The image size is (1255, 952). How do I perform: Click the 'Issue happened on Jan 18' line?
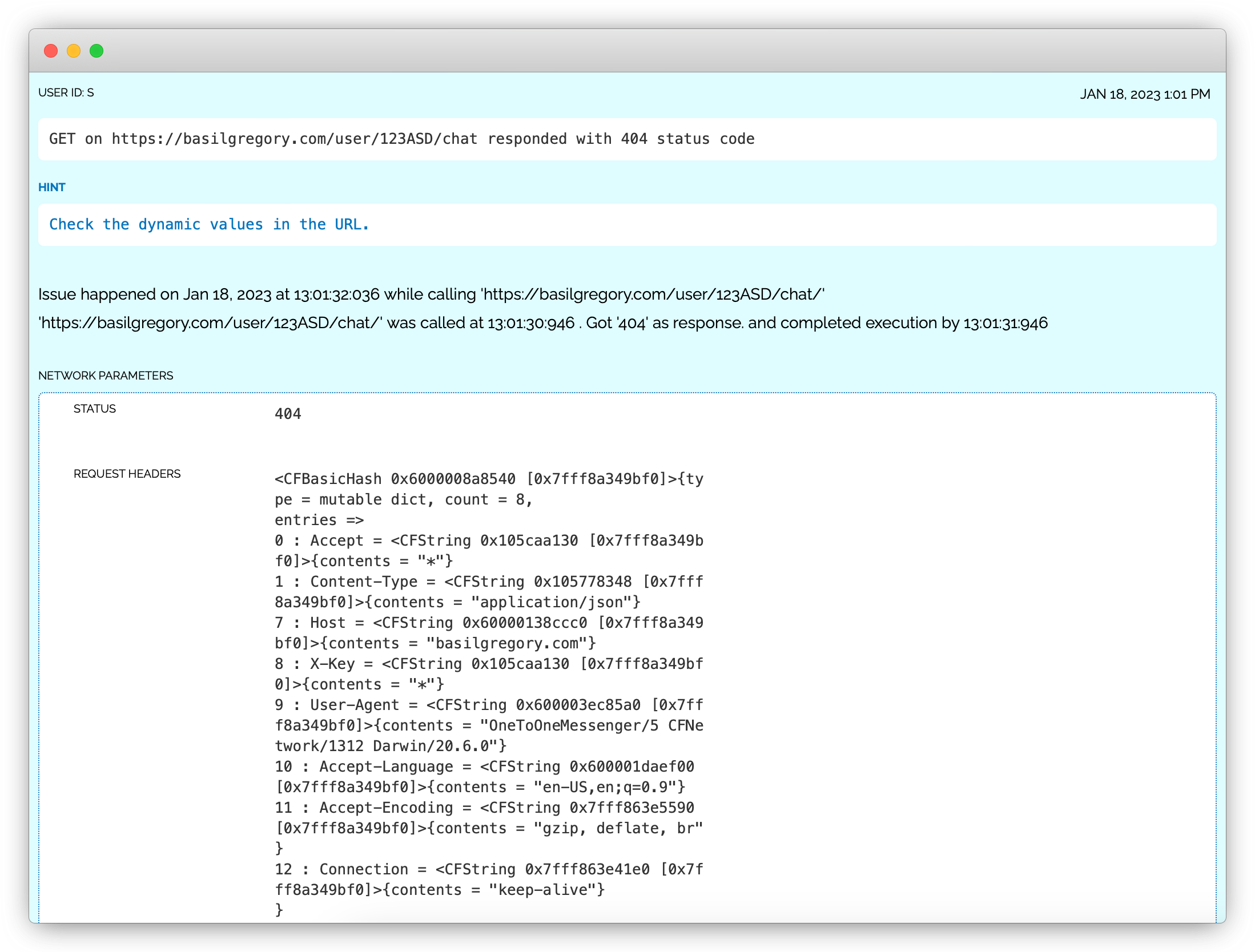[431, 295]
